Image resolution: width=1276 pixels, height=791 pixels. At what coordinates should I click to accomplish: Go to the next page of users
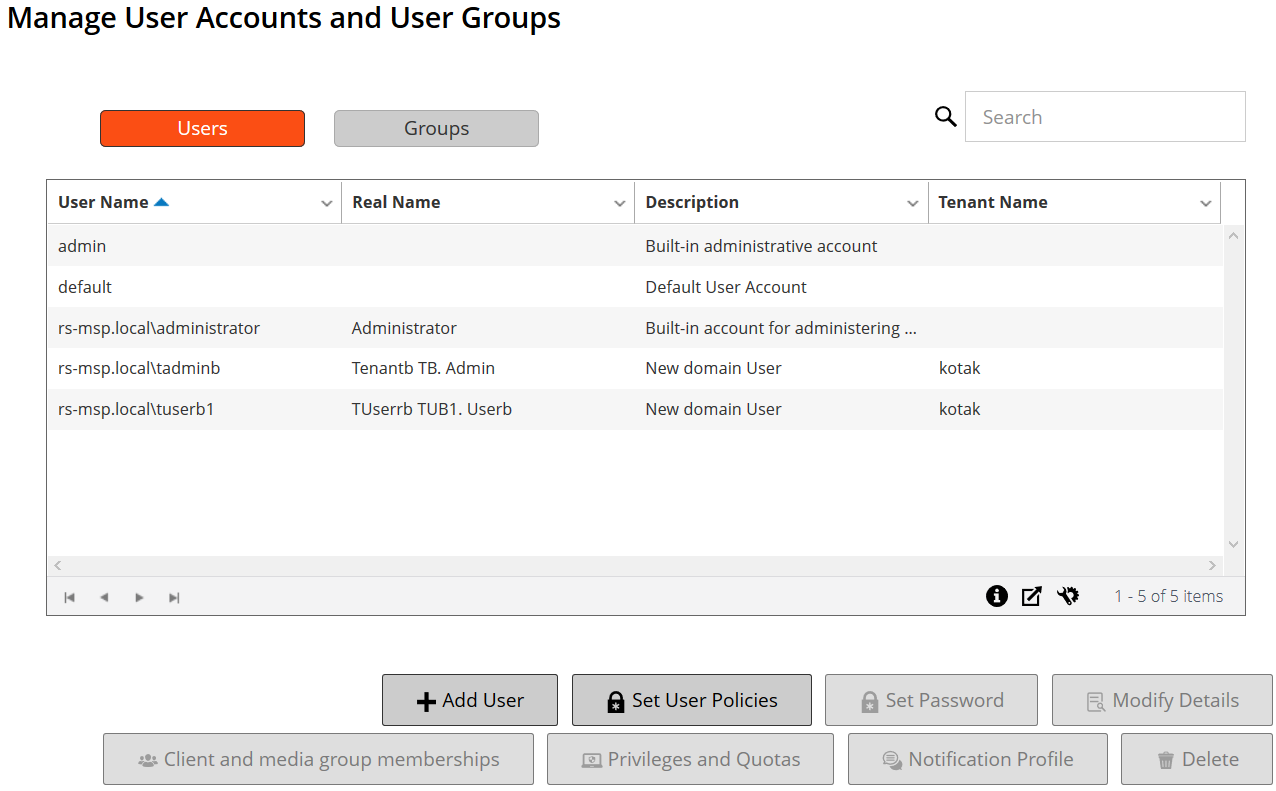(139, 597)
